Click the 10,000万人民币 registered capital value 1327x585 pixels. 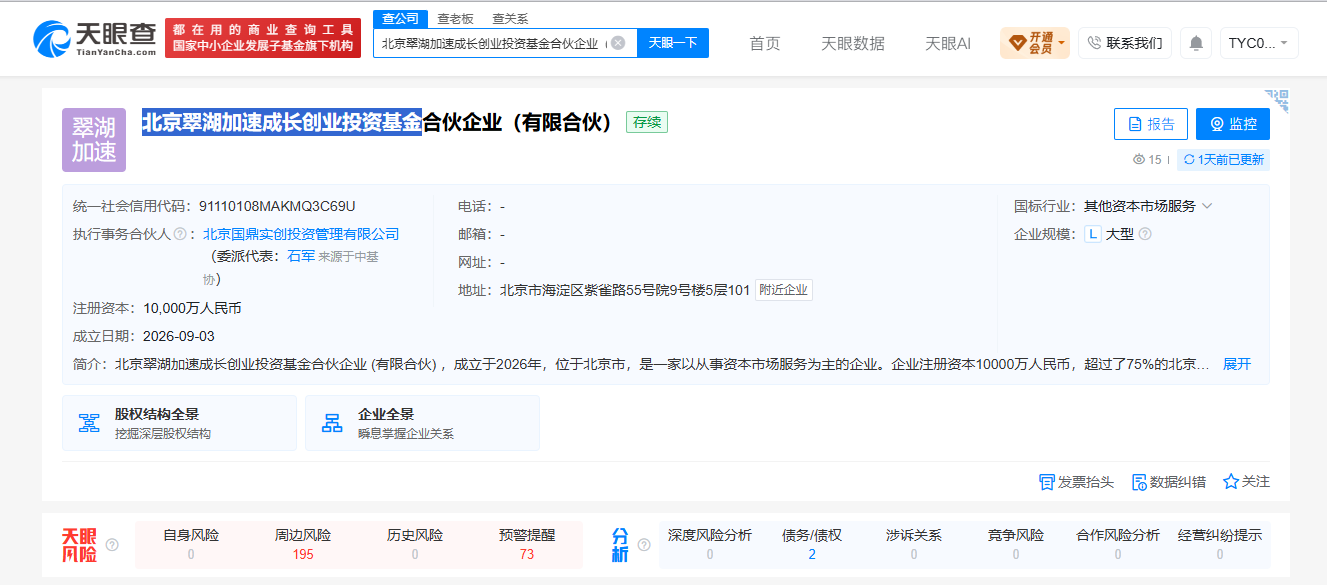(192, 308)
